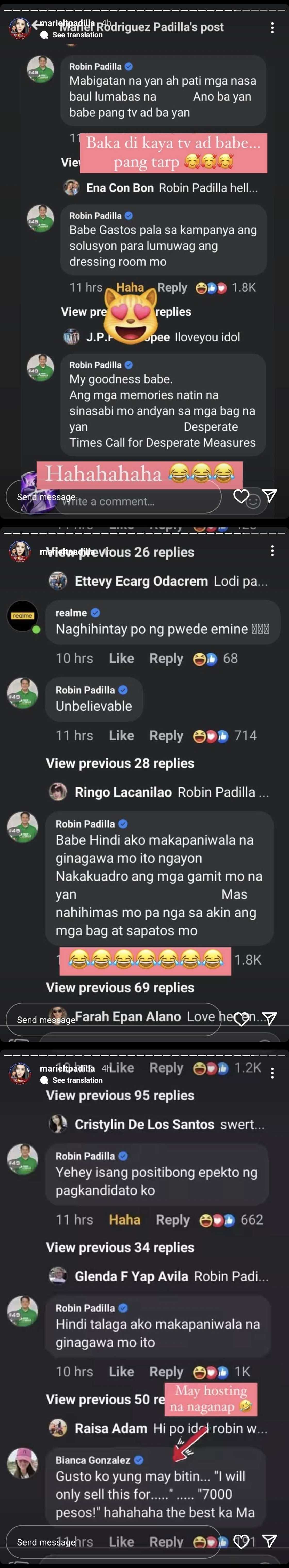The height and width of the screenshot is (1568, 289).
Task: Open the more options menu in the bottom story
Action: click(x=272, y=1073)
